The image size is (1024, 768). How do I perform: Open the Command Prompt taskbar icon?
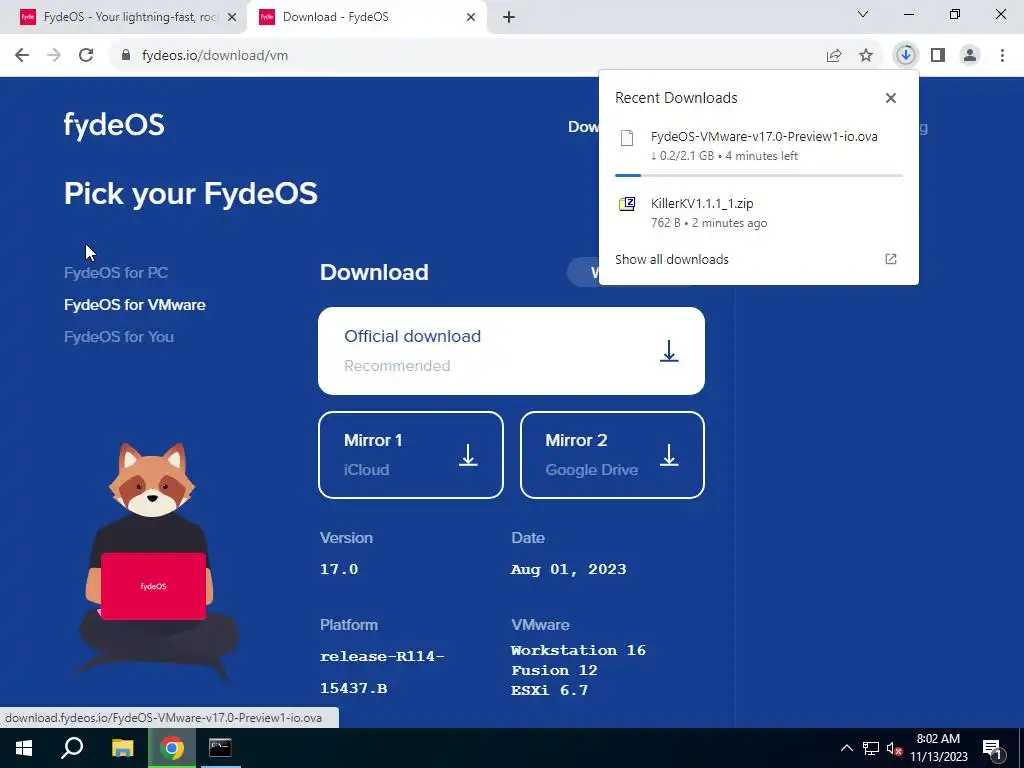pyautogui.click(x=220, y=748)
